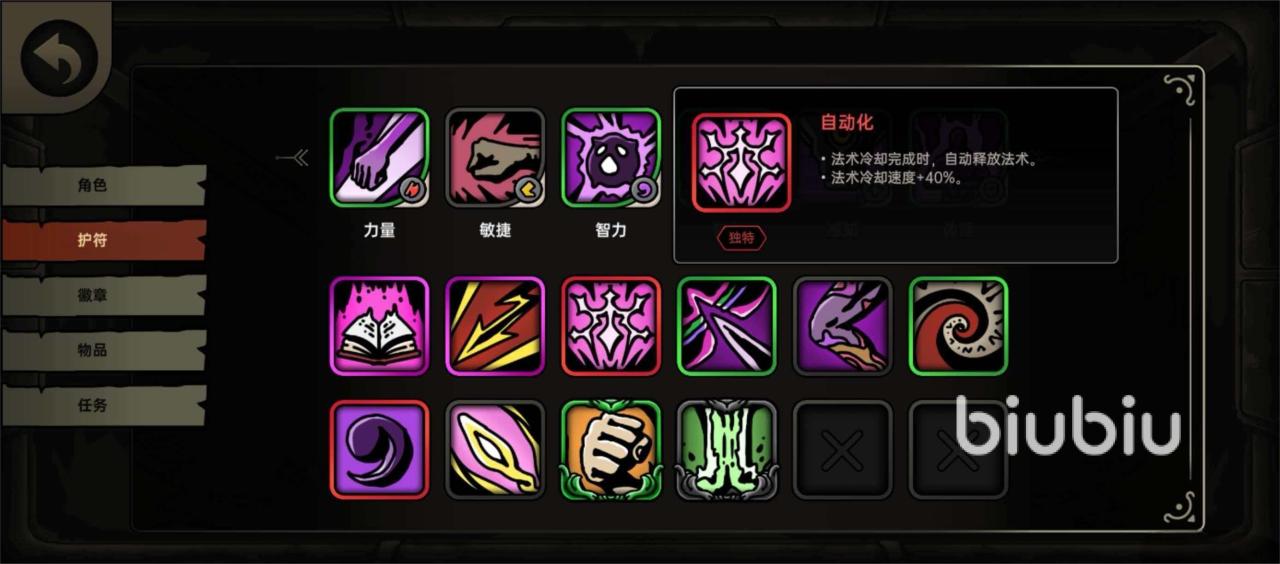
Task: Select the 敏捷 agility talisman icon
Action: [495, 158]
